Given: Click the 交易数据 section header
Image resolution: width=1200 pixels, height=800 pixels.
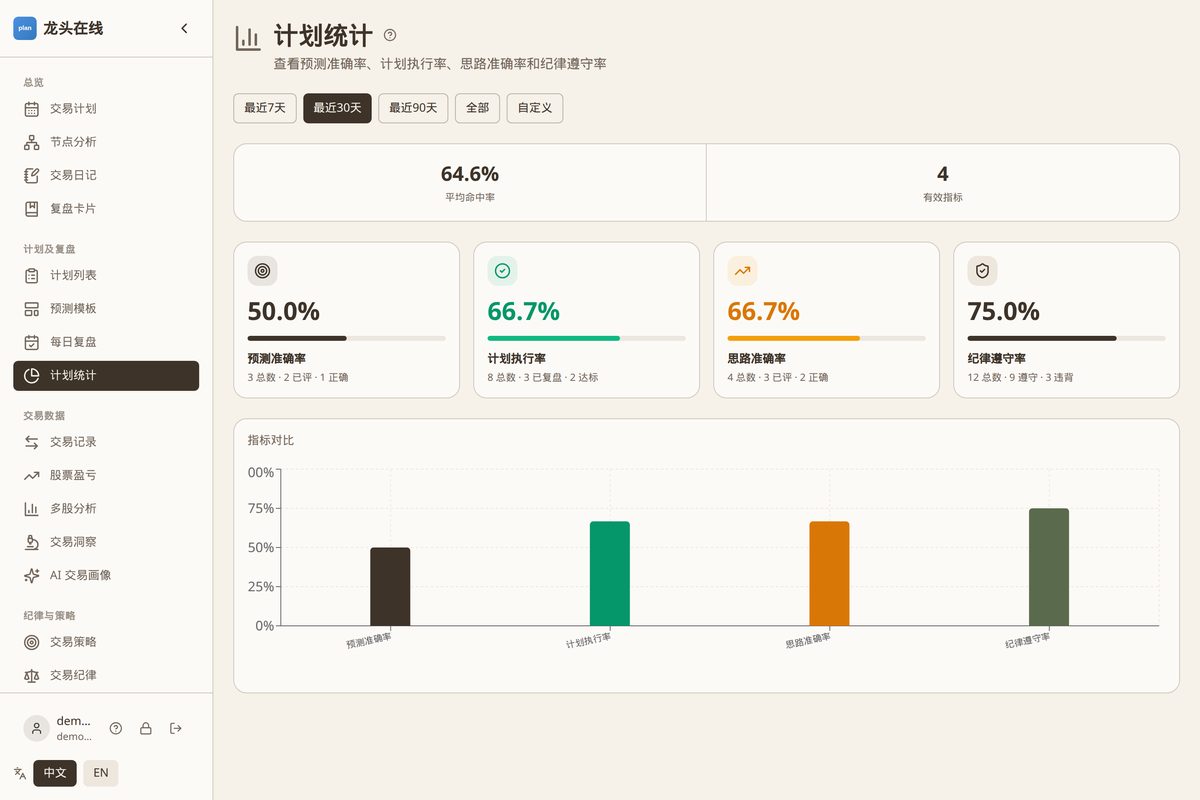Looking at the screenshot, I should click(x=44, y=415).
